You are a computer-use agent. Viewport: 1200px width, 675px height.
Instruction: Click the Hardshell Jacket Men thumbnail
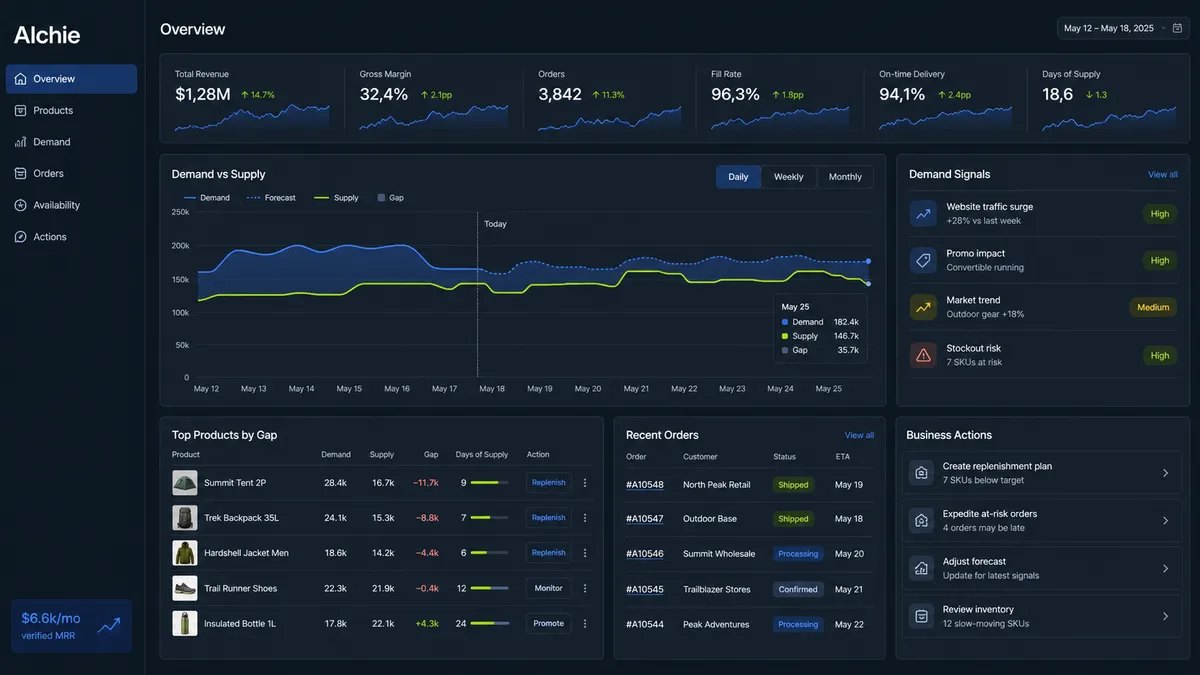tap(185, 553)
